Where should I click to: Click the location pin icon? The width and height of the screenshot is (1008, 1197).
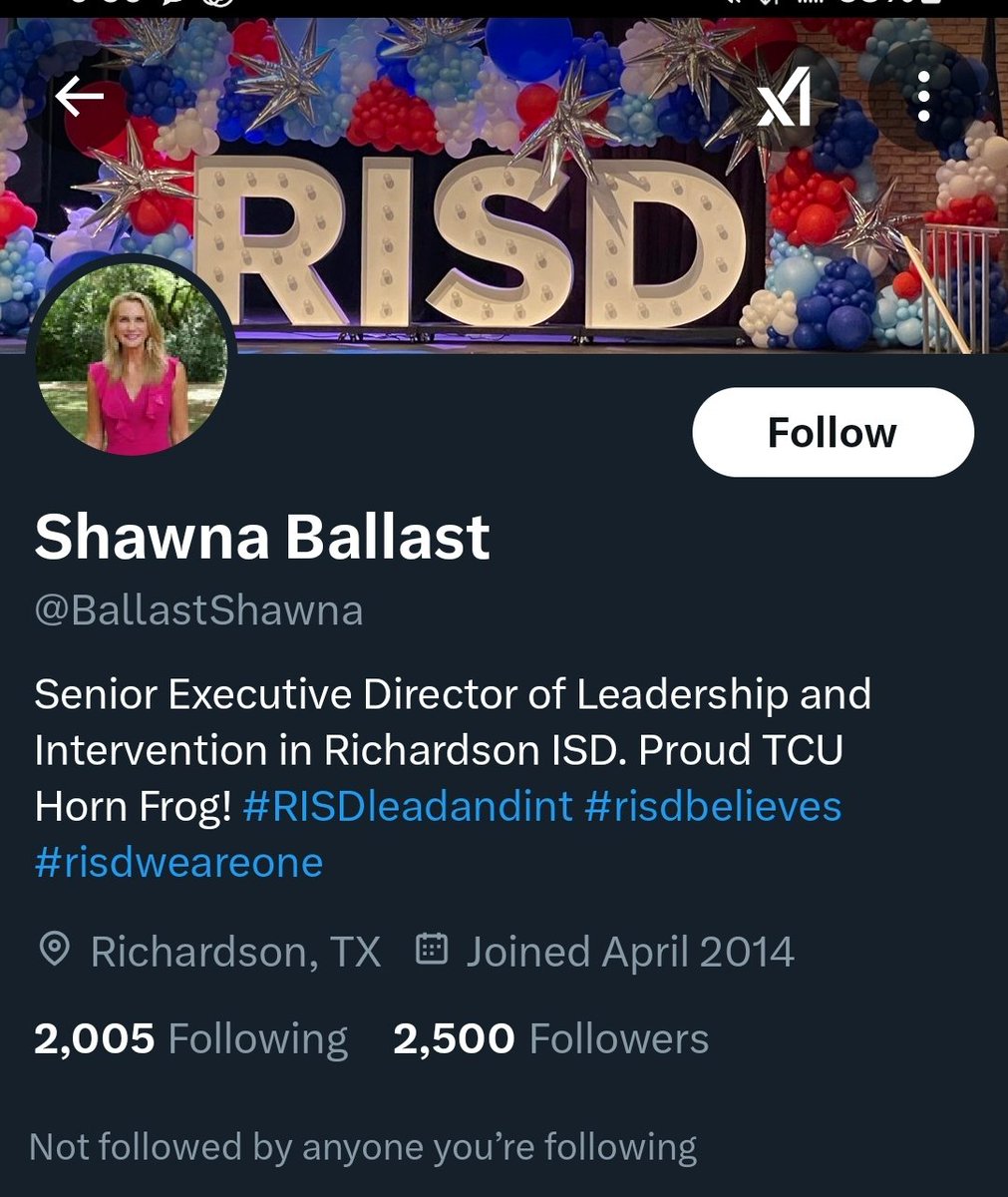point(54,950)
